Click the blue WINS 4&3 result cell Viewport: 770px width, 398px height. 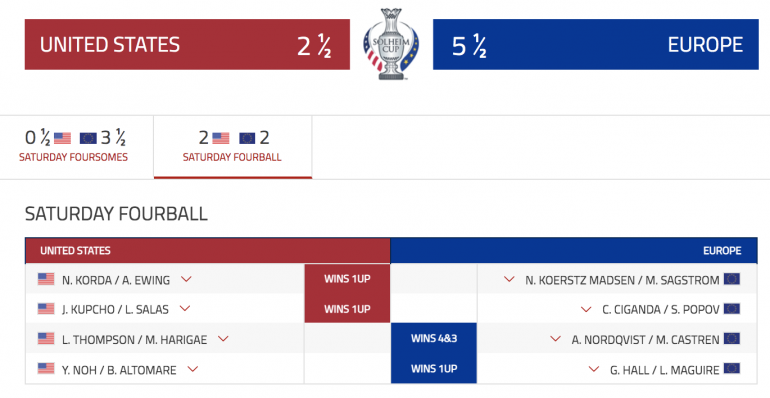(434, 338)
